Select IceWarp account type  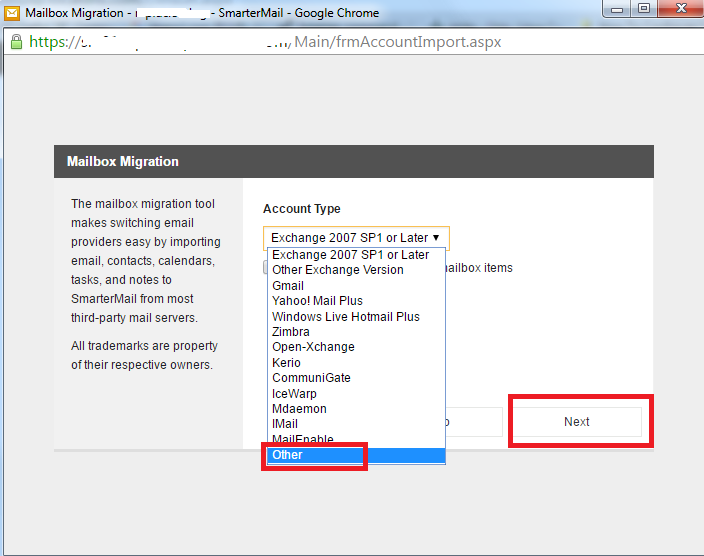356,393
